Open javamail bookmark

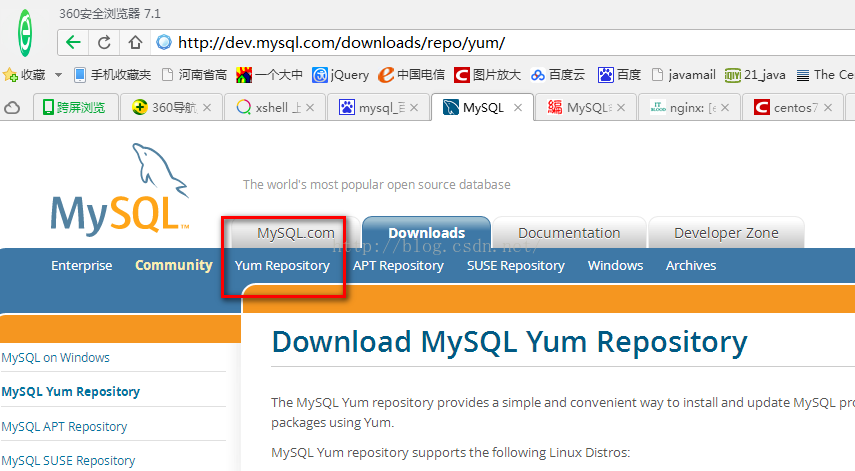coord(684,75)
